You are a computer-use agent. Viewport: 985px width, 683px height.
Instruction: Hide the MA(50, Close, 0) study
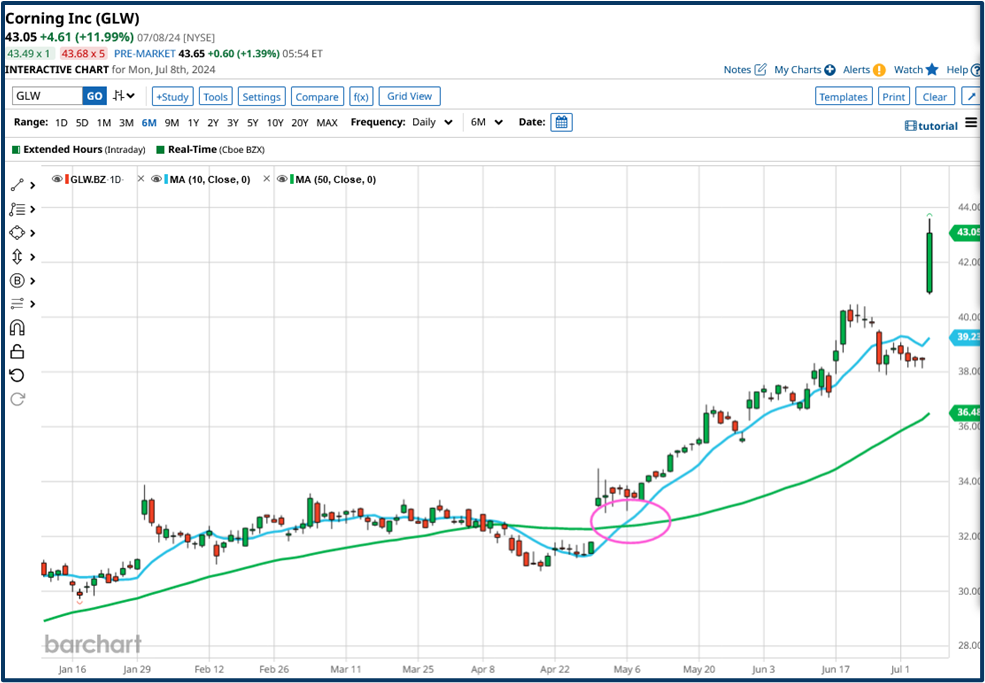(283, 179)
